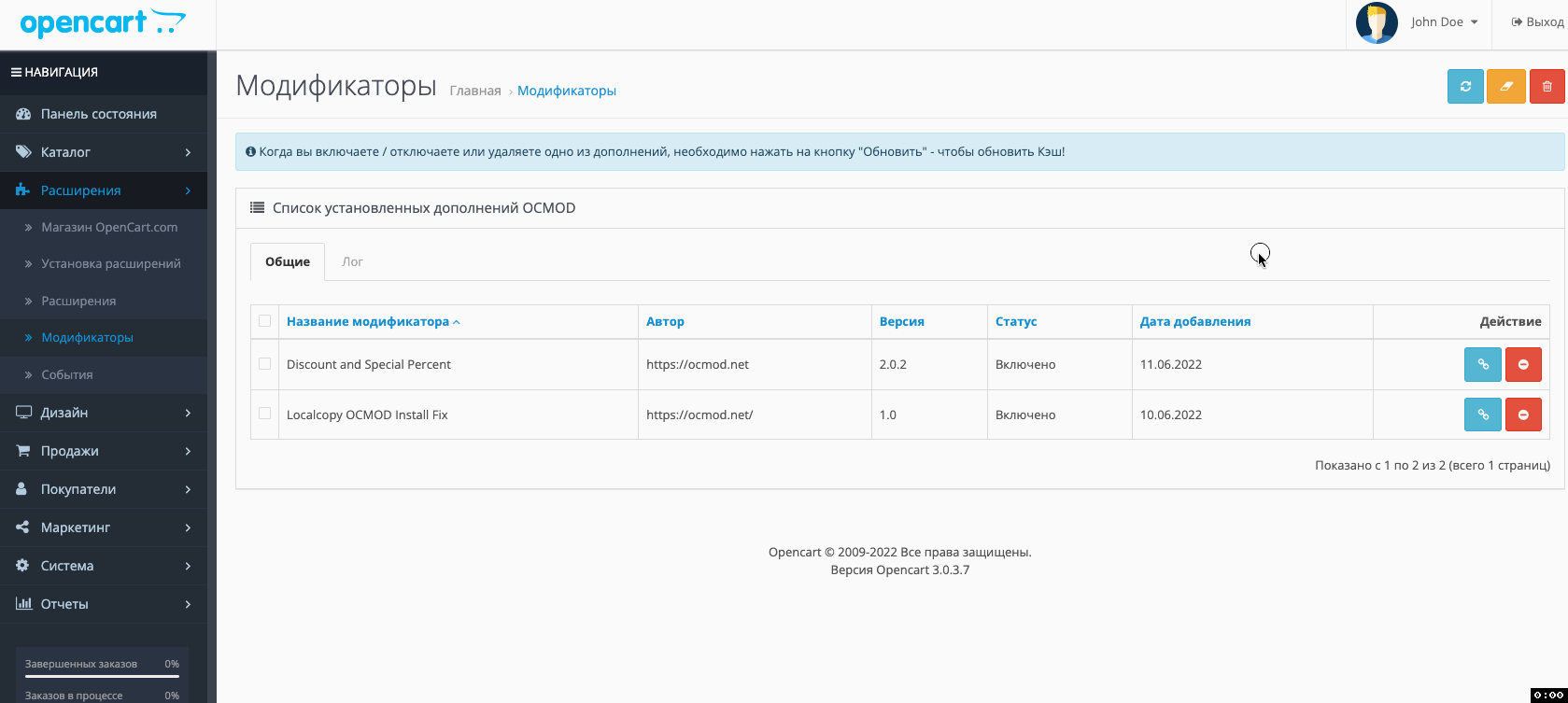Expand the Каталог sidebar menu
Screen dimensions: 1568x703
coord(103,152)
